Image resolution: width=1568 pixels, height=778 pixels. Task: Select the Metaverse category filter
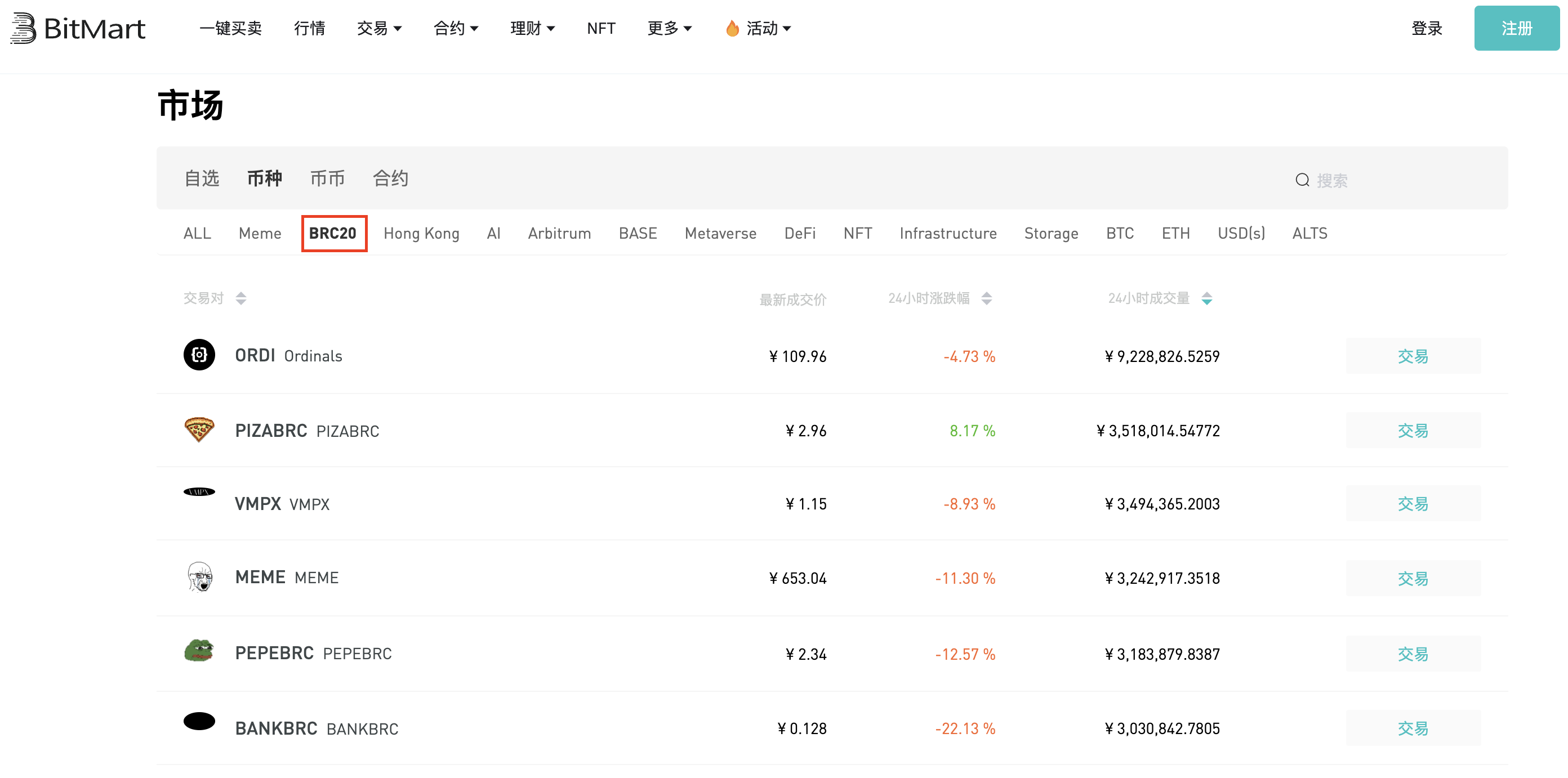(x=721, y=234)
